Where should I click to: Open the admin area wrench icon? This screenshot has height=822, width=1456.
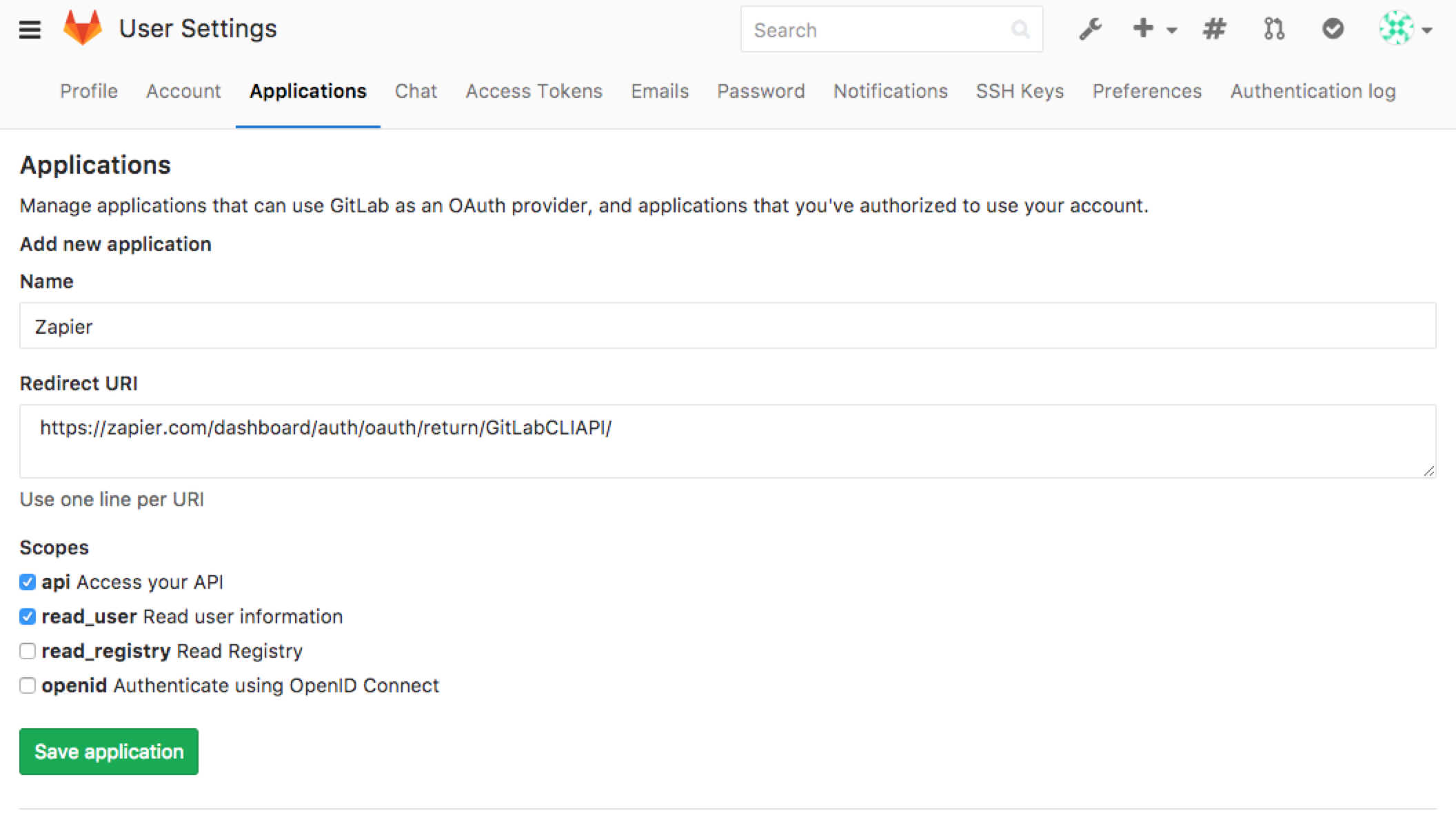(1090, 29)
